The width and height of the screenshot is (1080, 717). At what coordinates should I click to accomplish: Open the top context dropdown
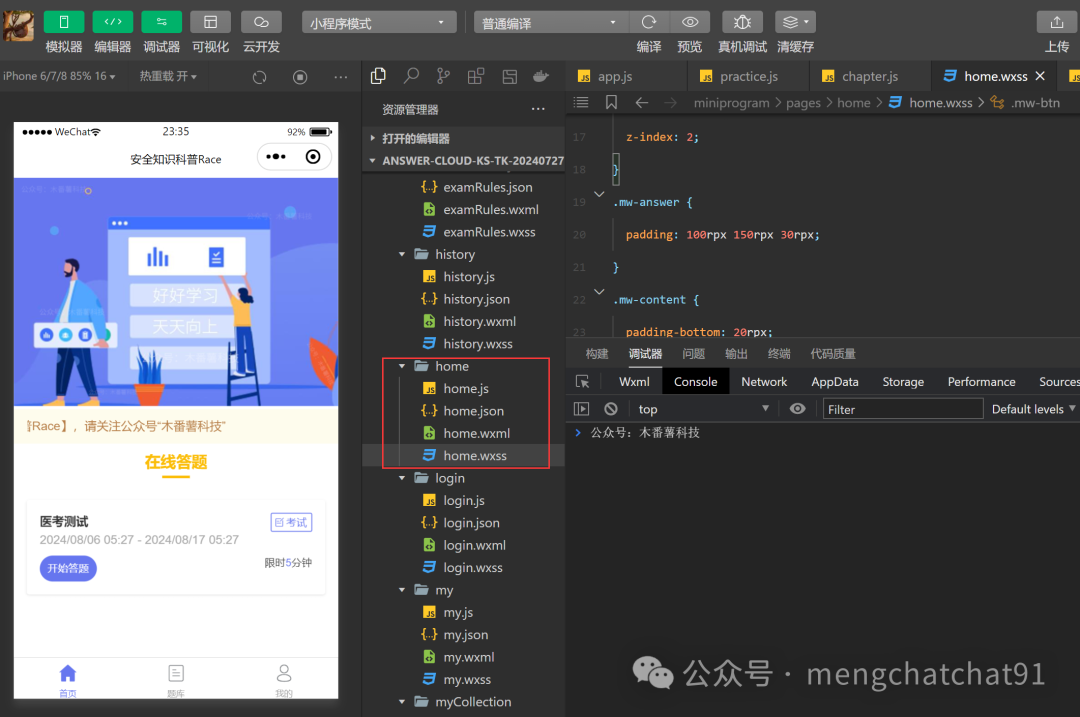coord(703,409)
